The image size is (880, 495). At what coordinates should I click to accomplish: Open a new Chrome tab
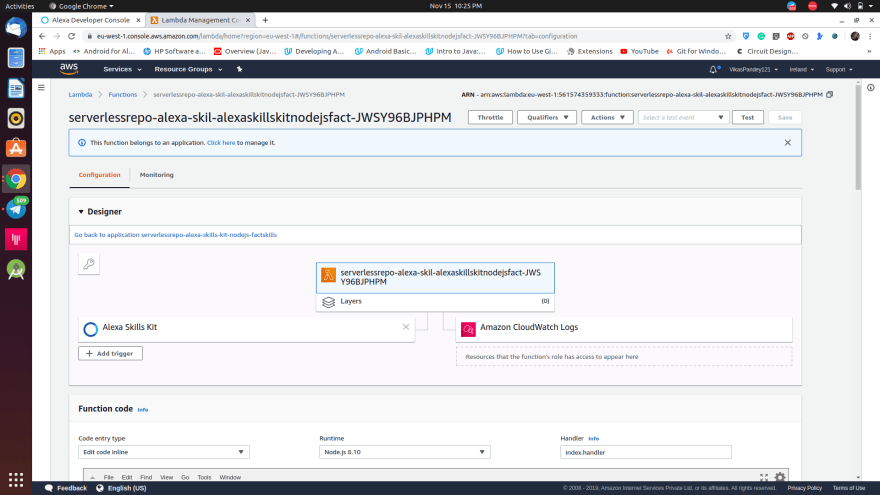click(x=265, y=20)
